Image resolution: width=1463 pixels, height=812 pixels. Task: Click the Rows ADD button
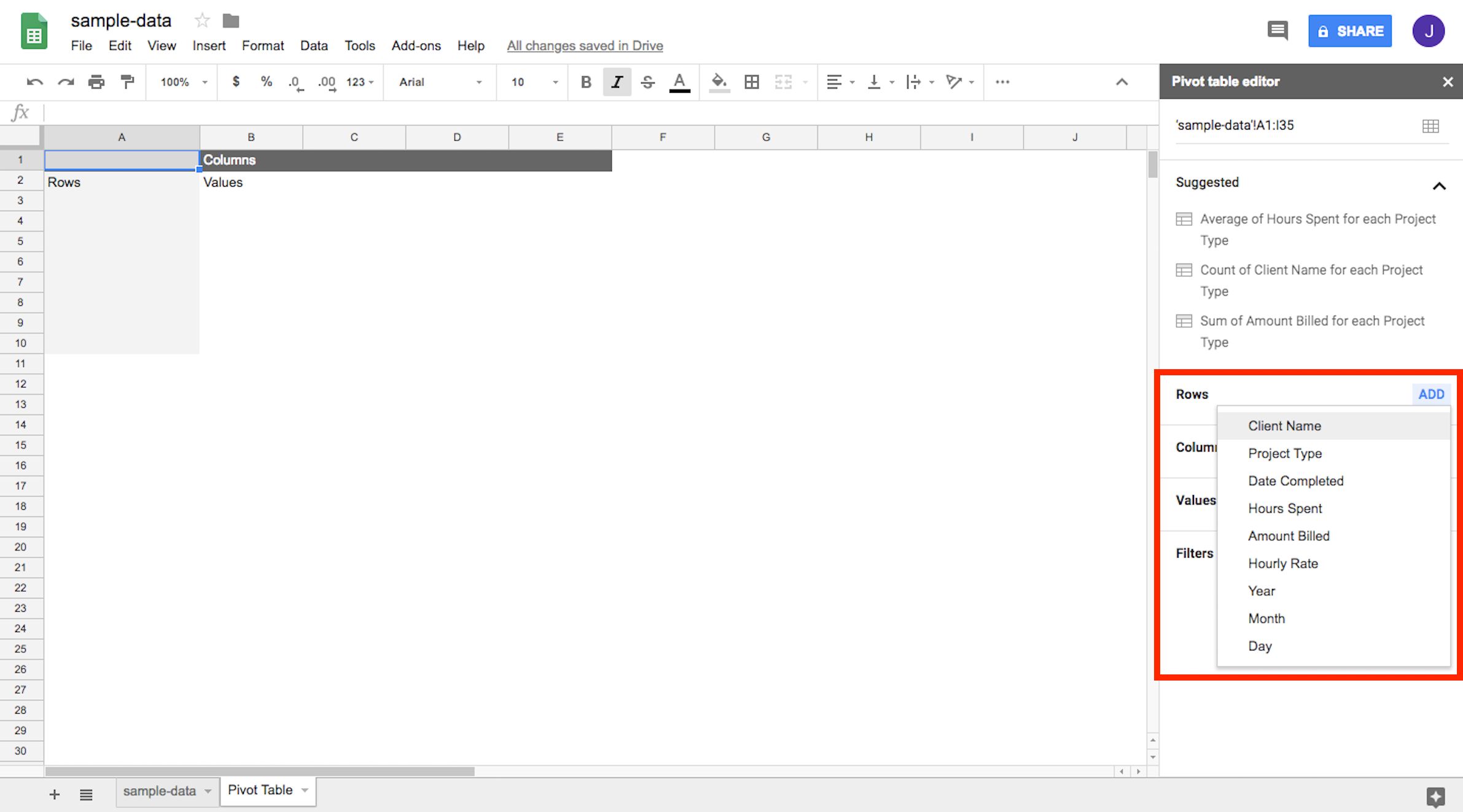(1430, 394)
